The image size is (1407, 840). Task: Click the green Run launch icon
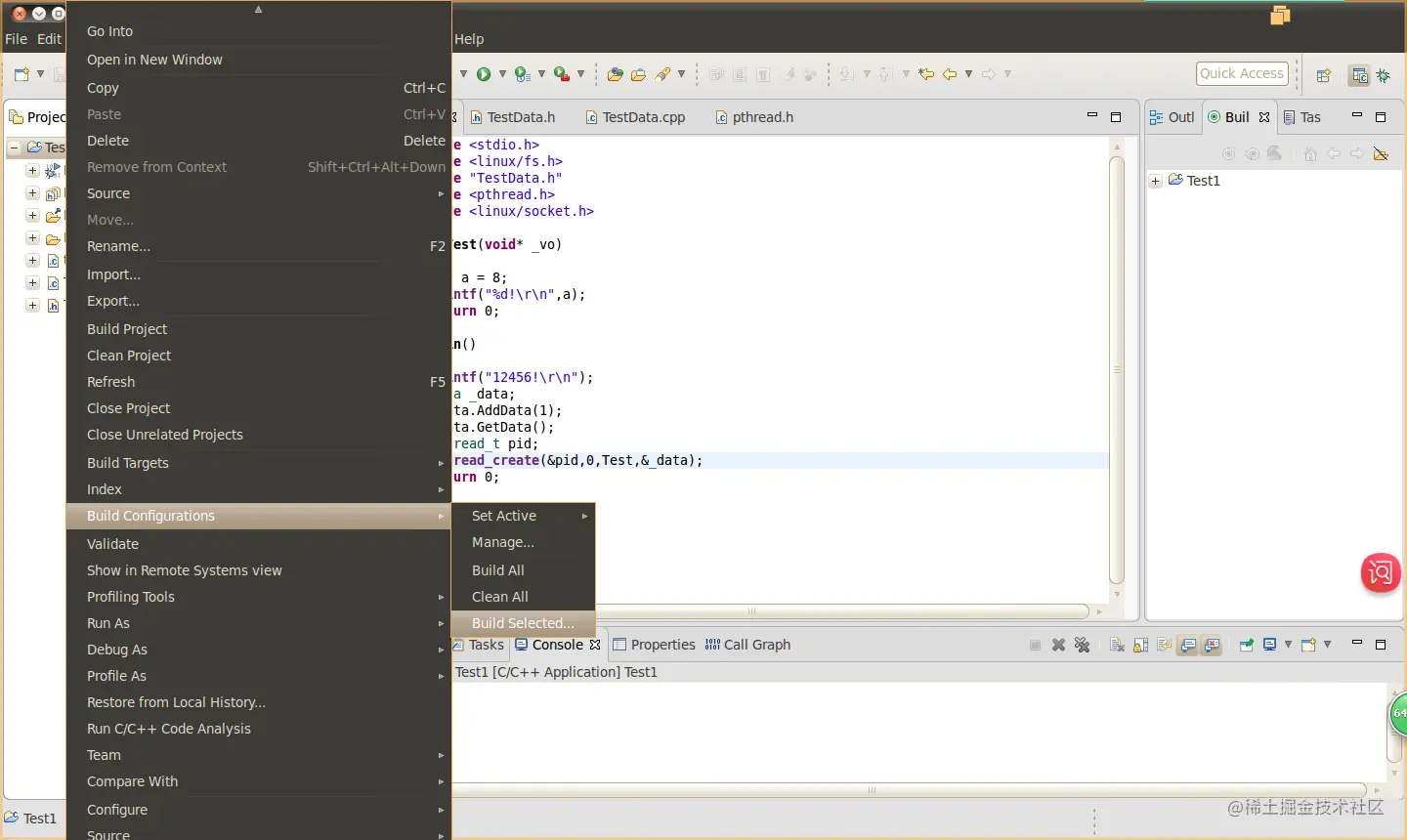pyautogui.click(x=484, y=74)
